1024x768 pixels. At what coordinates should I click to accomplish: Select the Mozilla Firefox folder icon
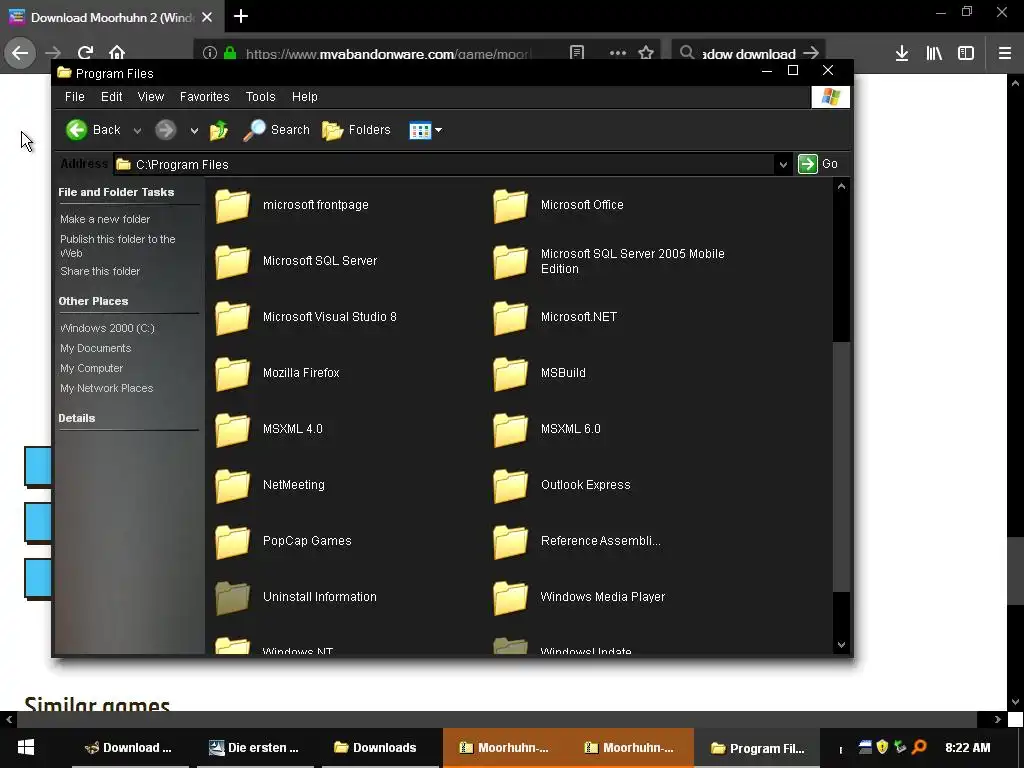click(232, 374)
